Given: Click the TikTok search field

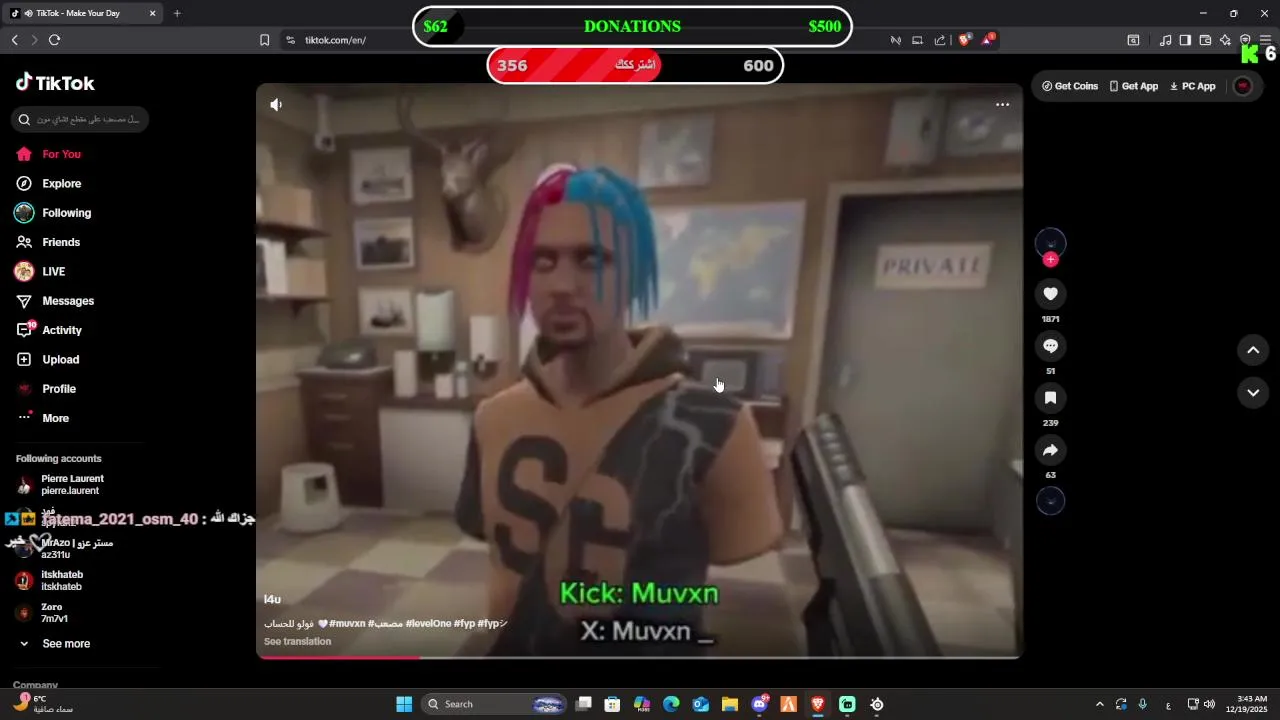Looking at the screenshot, I should 80,119.
